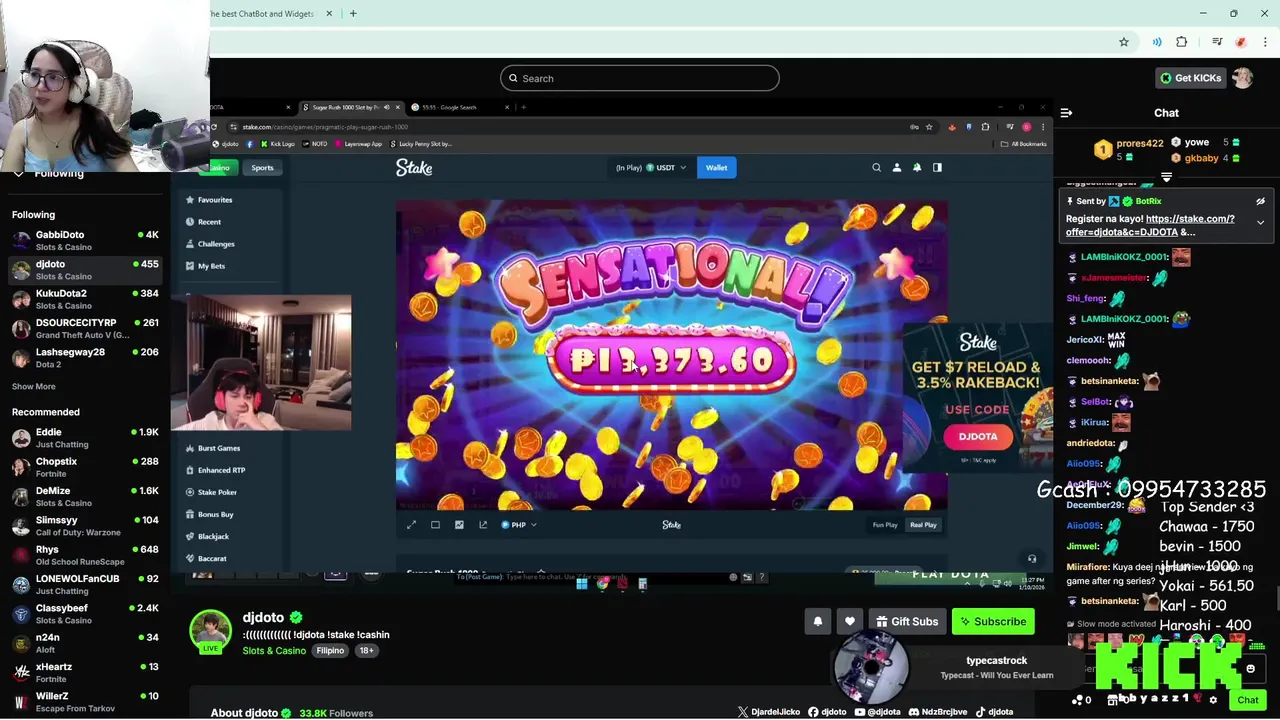The image size is (1280, 720).
Task: Open recommended channel xHeartz
Action: tap(85, 672)
